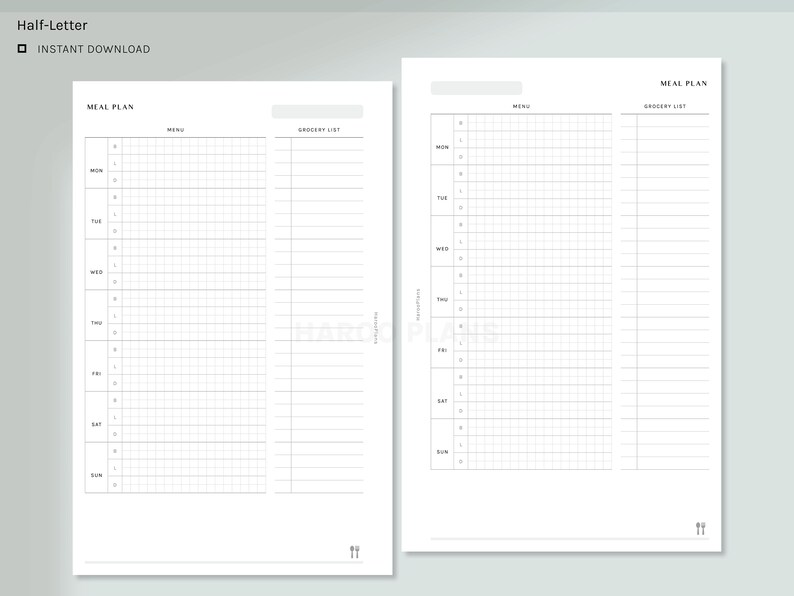Viewport: 794px width, 596px height.
Task: Click GROCERY LIST header on right page
Action: coord(665,106)
